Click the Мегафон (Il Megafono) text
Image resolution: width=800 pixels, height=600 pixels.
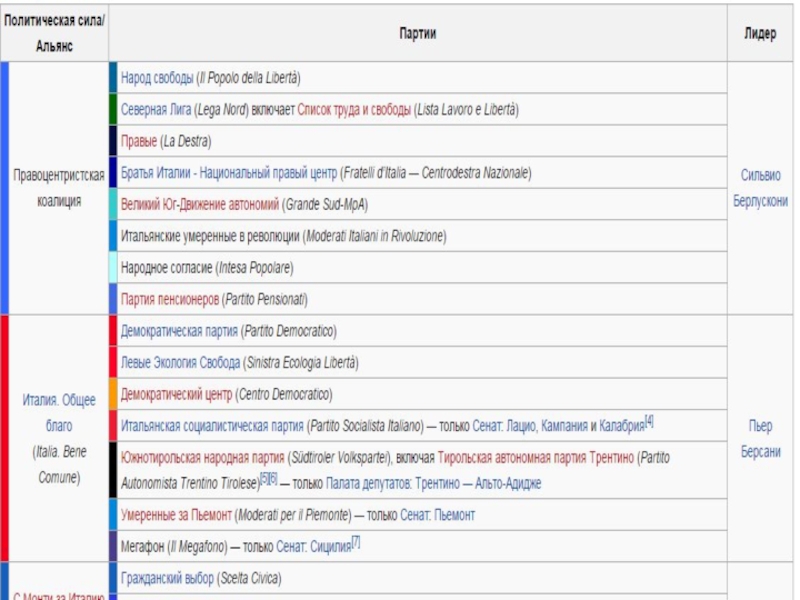[173, 546]
